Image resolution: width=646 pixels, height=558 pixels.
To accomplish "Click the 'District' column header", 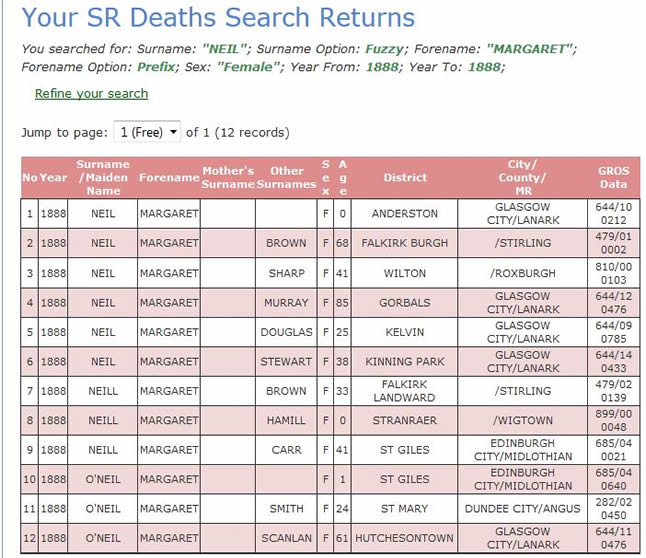I will pos(404,178).
